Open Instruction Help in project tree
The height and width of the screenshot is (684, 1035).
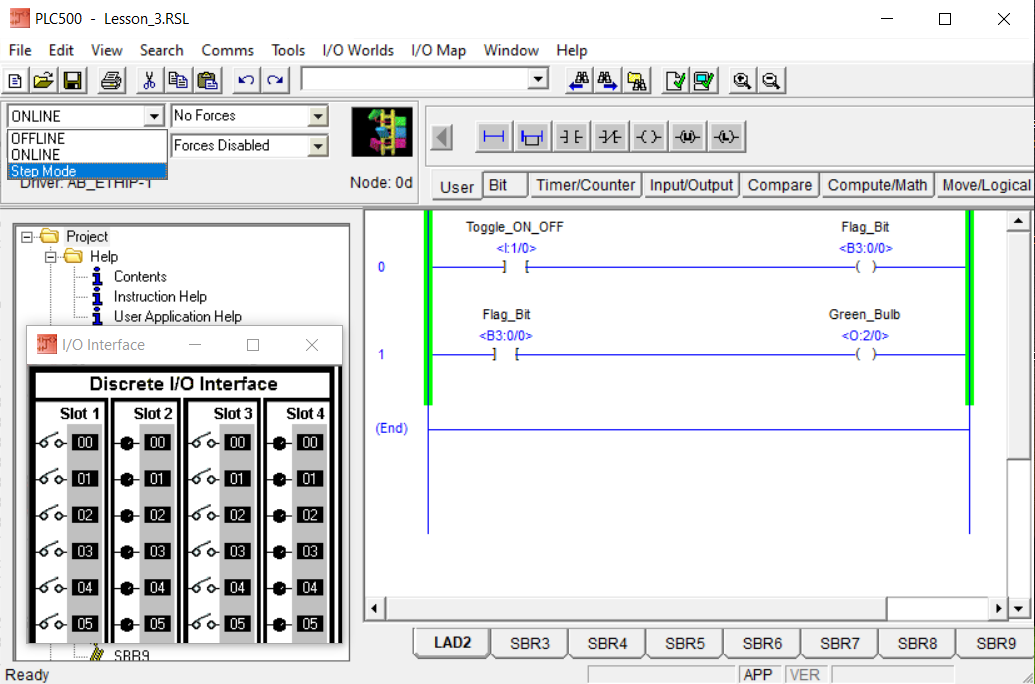coord(160,296)
